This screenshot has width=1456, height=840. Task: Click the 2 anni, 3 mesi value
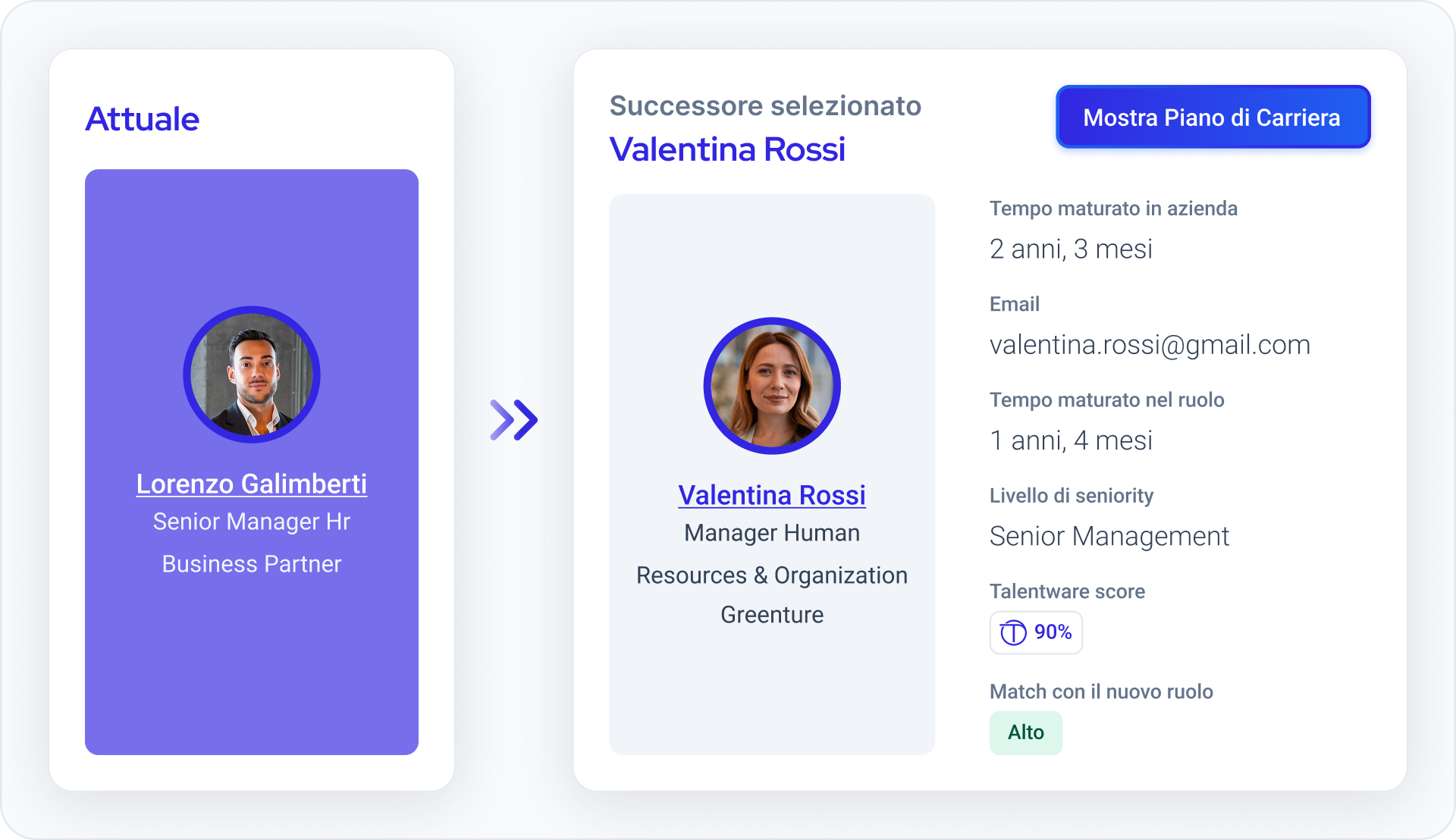pyautogui.click(x=1071, y=249)
